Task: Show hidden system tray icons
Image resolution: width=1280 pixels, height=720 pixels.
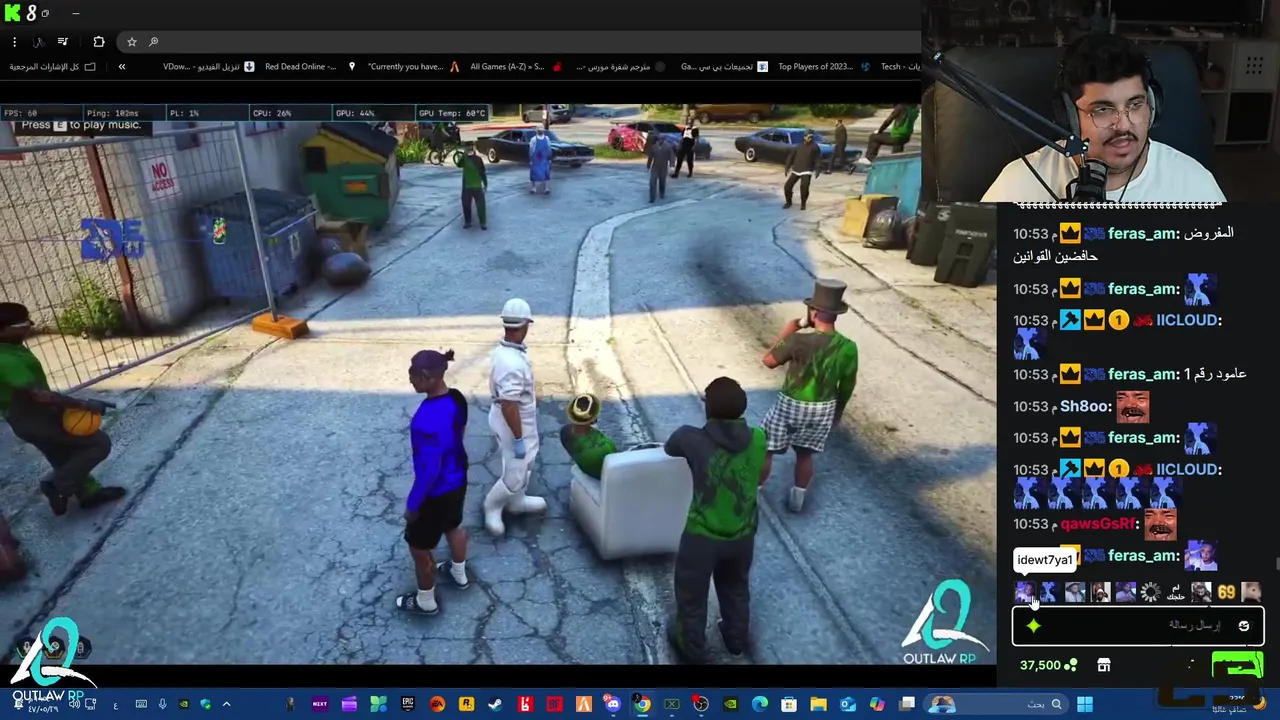Action: 226,704
